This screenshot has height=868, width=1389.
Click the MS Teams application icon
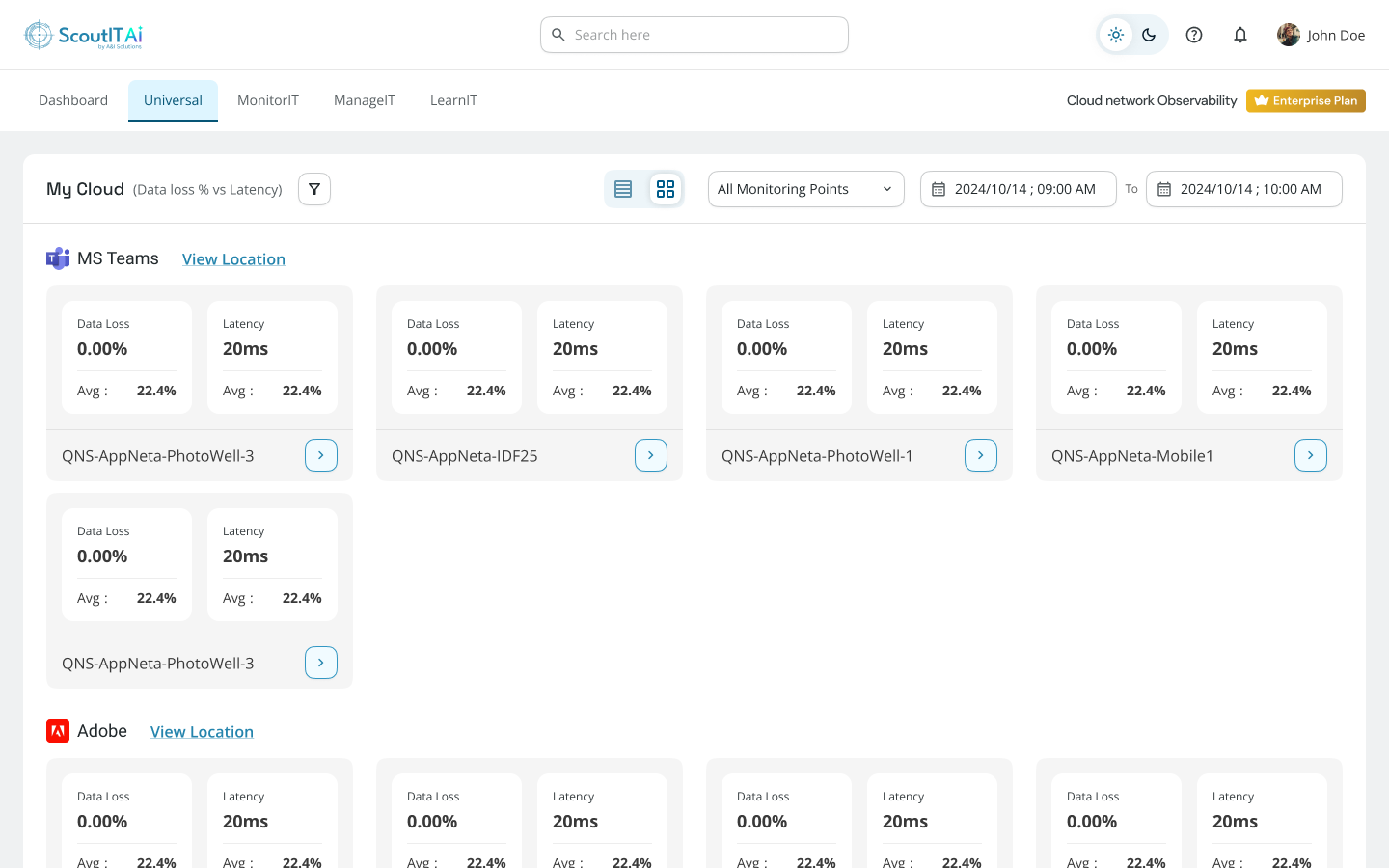(58, 258)
